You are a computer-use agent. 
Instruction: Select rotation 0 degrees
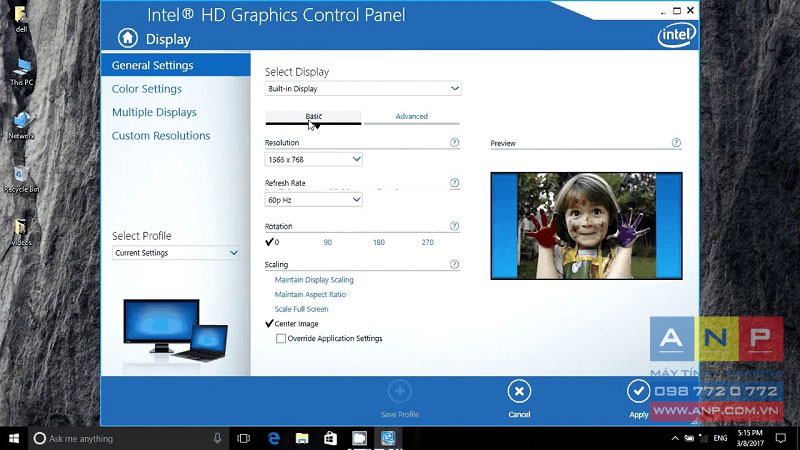pos(272,242)
